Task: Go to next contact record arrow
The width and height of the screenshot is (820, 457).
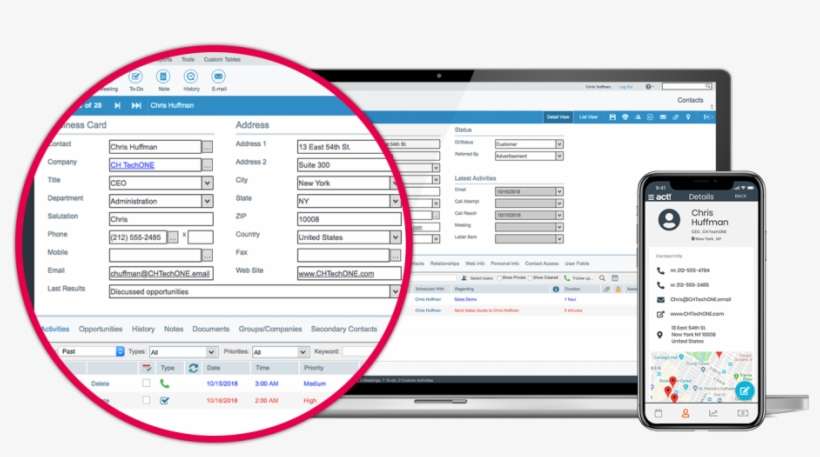Action: (x=118, y=106)
